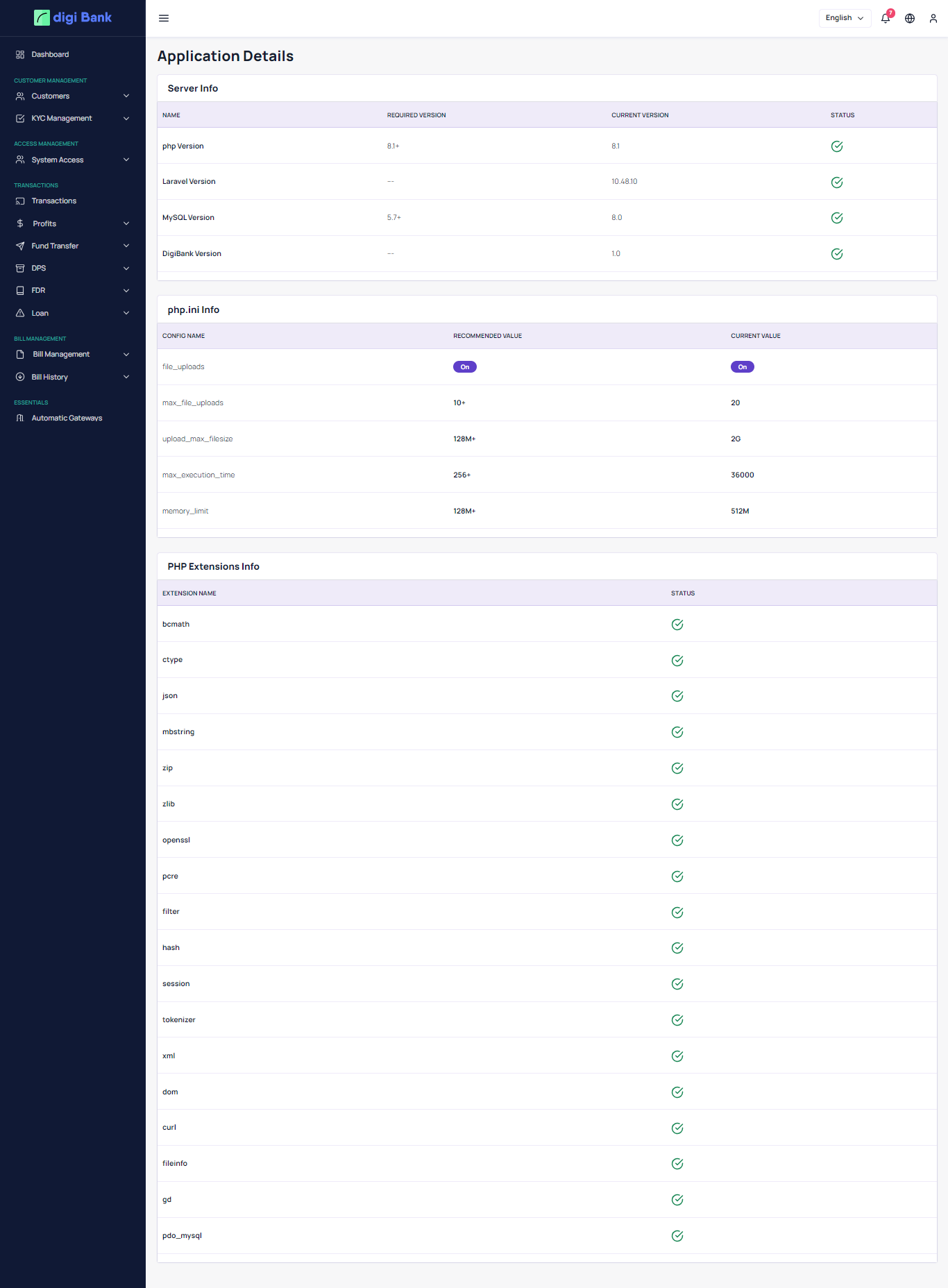Click the file_uploads current value On badge
948x1288 pixels.
click(x=742, y=367)
